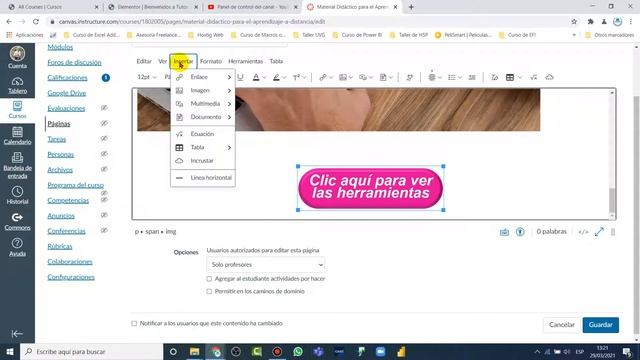
Task: Open keyboard shortcuts icon below editor
Action: tap(504, 232)
